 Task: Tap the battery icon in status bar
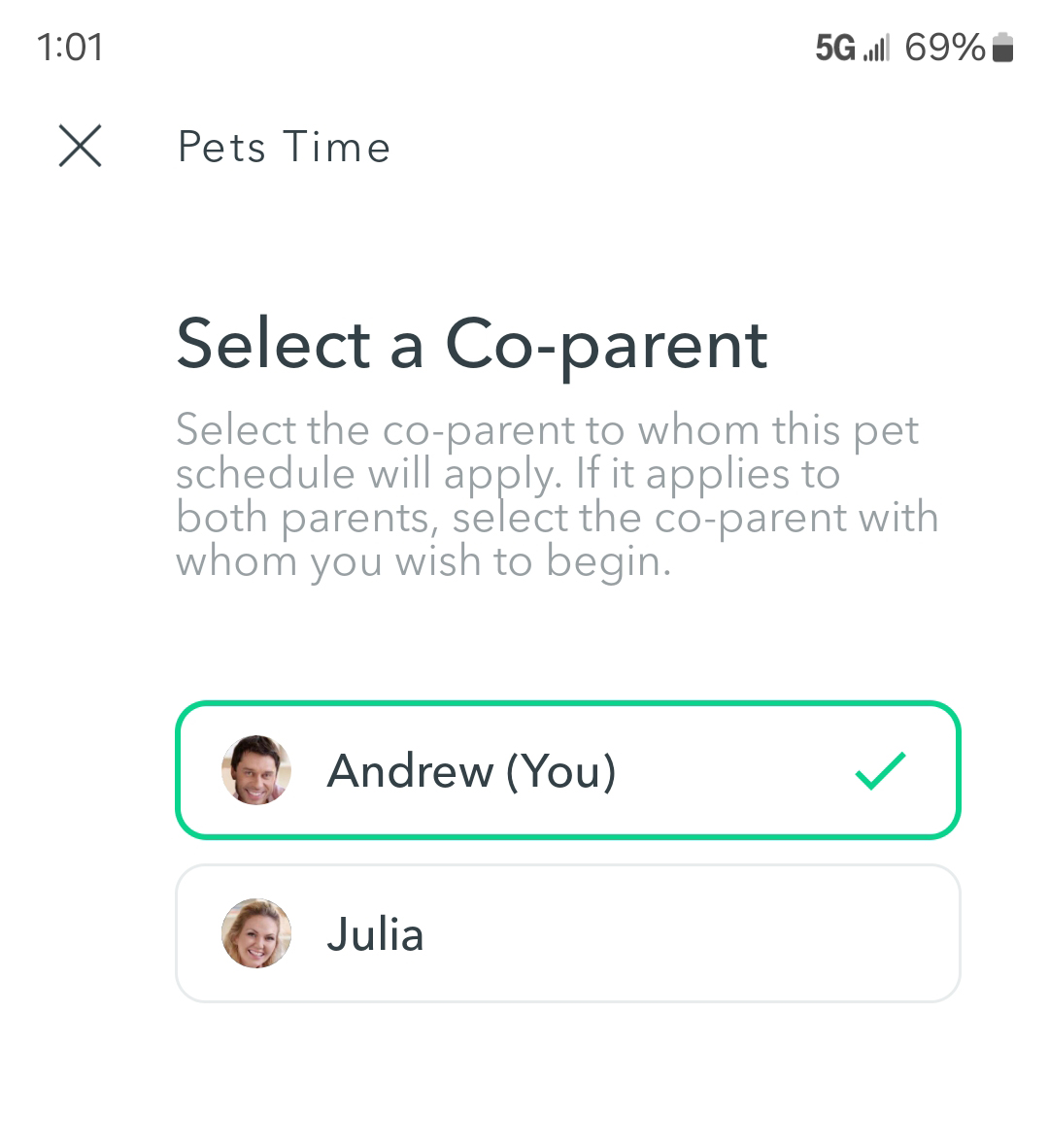click(x=1003, y=48)
